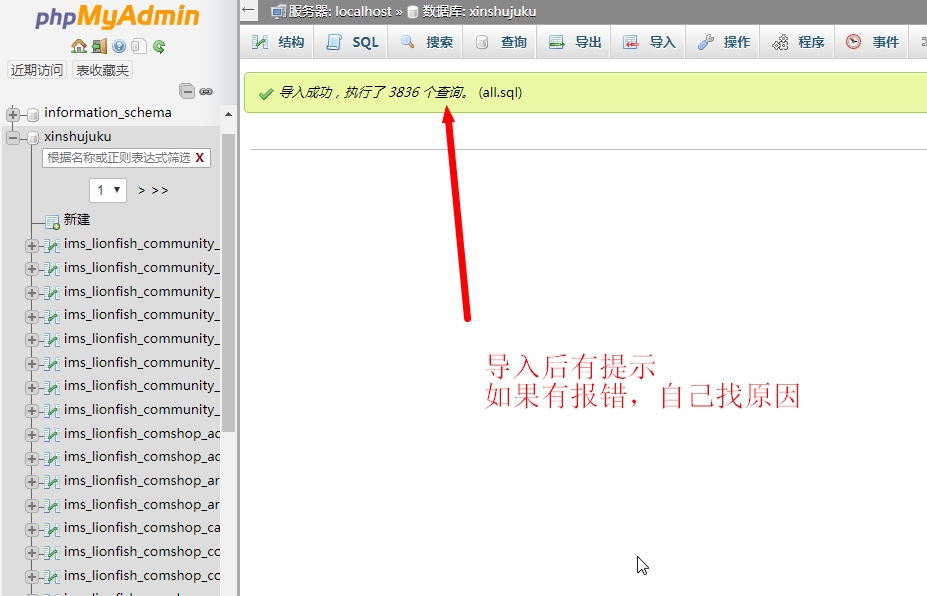Image resolution: width=927 pixels, height=596 pixels.
Task: Clear the table filter with red X
Action: point(200,158)
